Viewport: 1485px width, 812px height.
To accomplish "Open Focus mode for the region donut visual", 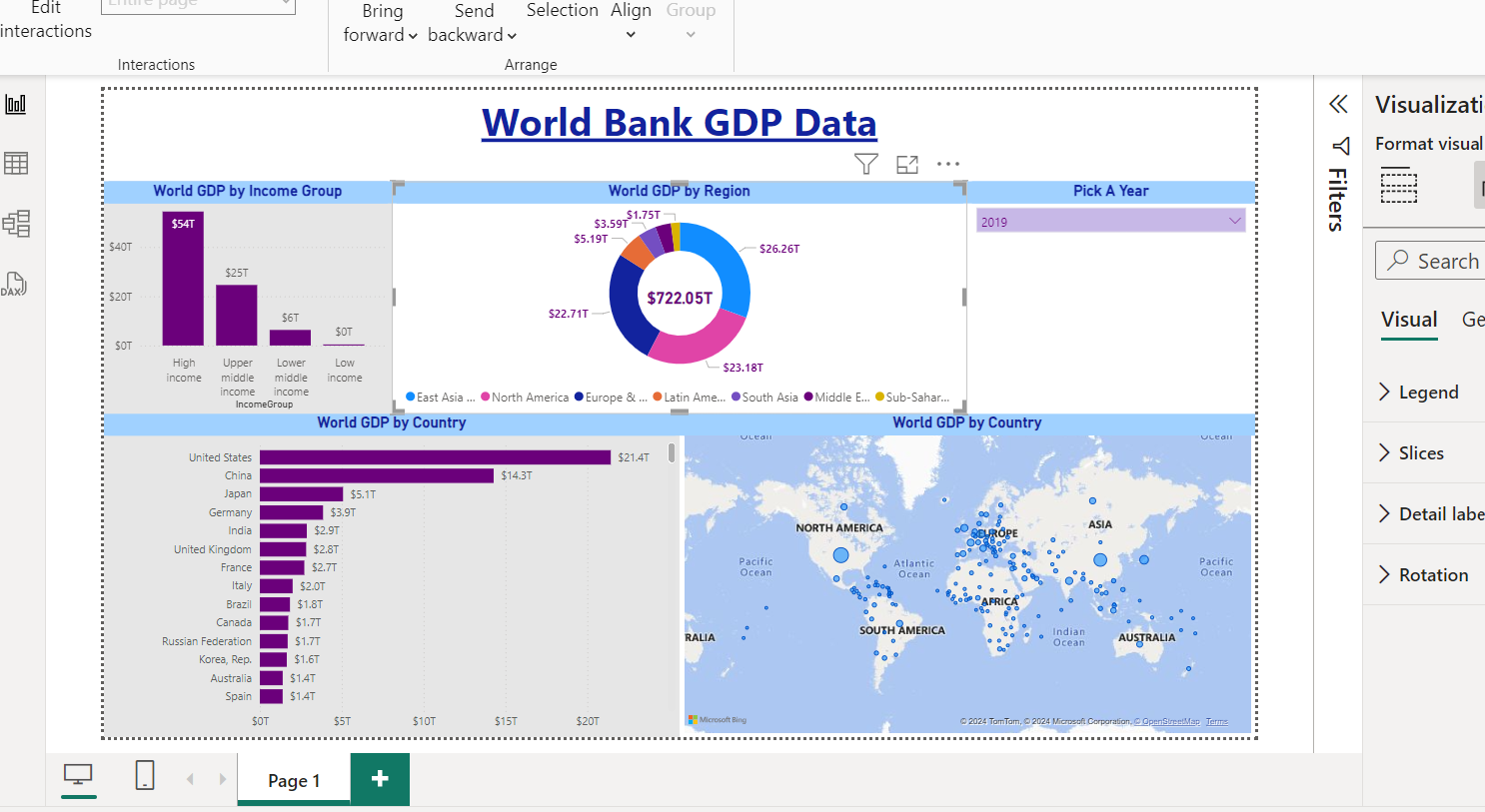I will point(907,165).
